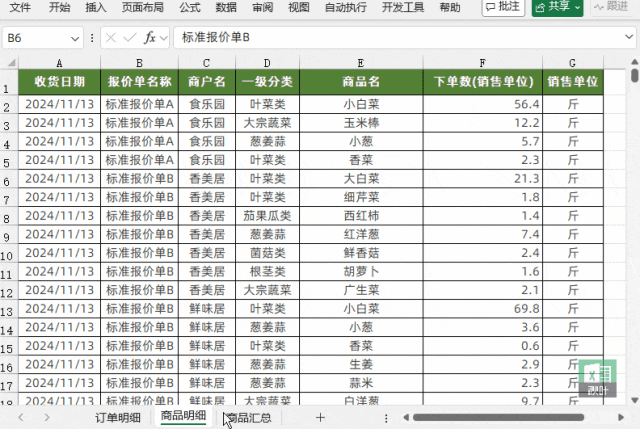Image resolution: width=640 pixels, height=429 pixels.
Task: Click the insert function fx icon
Action: point(150,38)
